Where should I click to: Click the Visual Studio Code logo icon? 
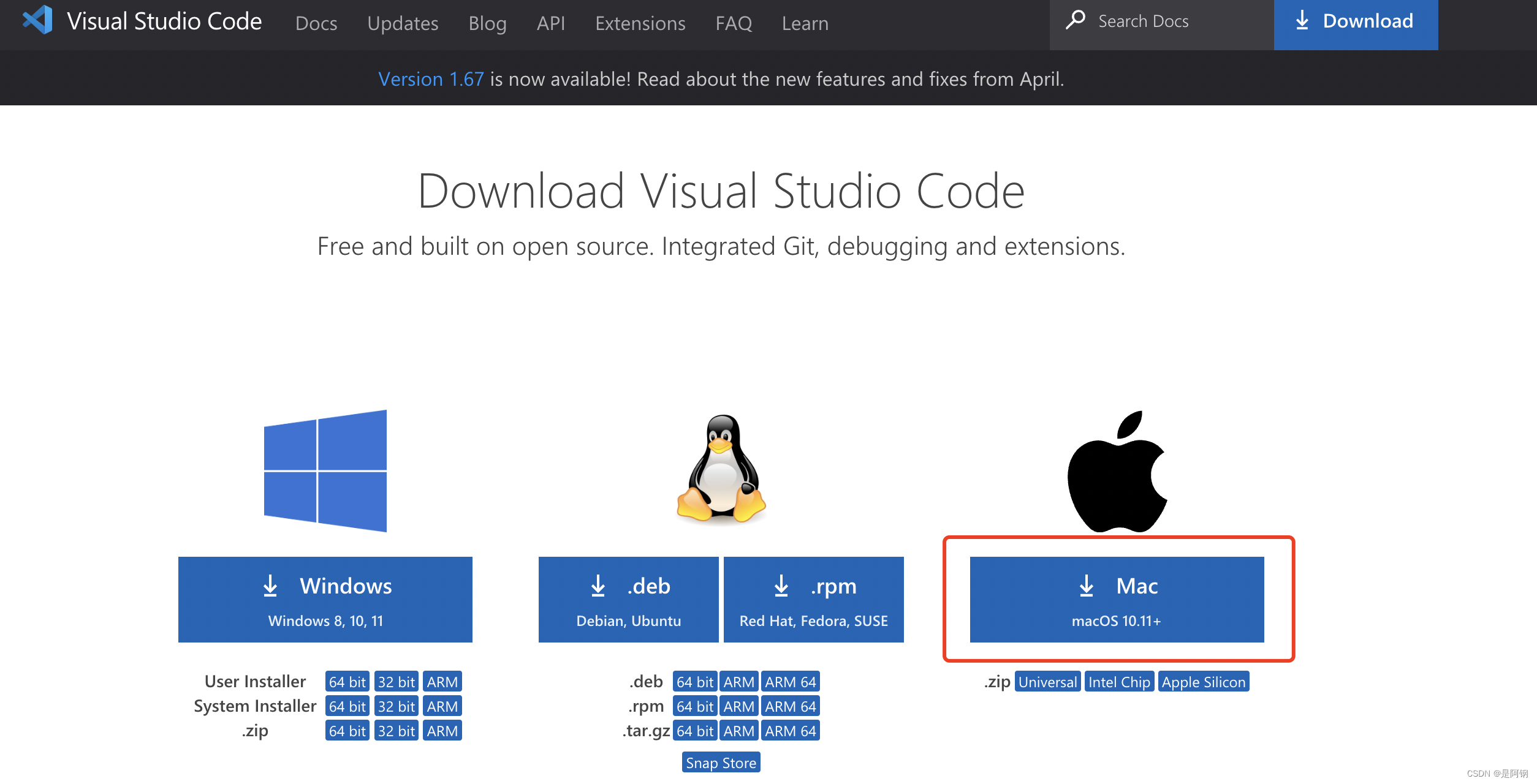pyautogui.click(x=37, y=20)
